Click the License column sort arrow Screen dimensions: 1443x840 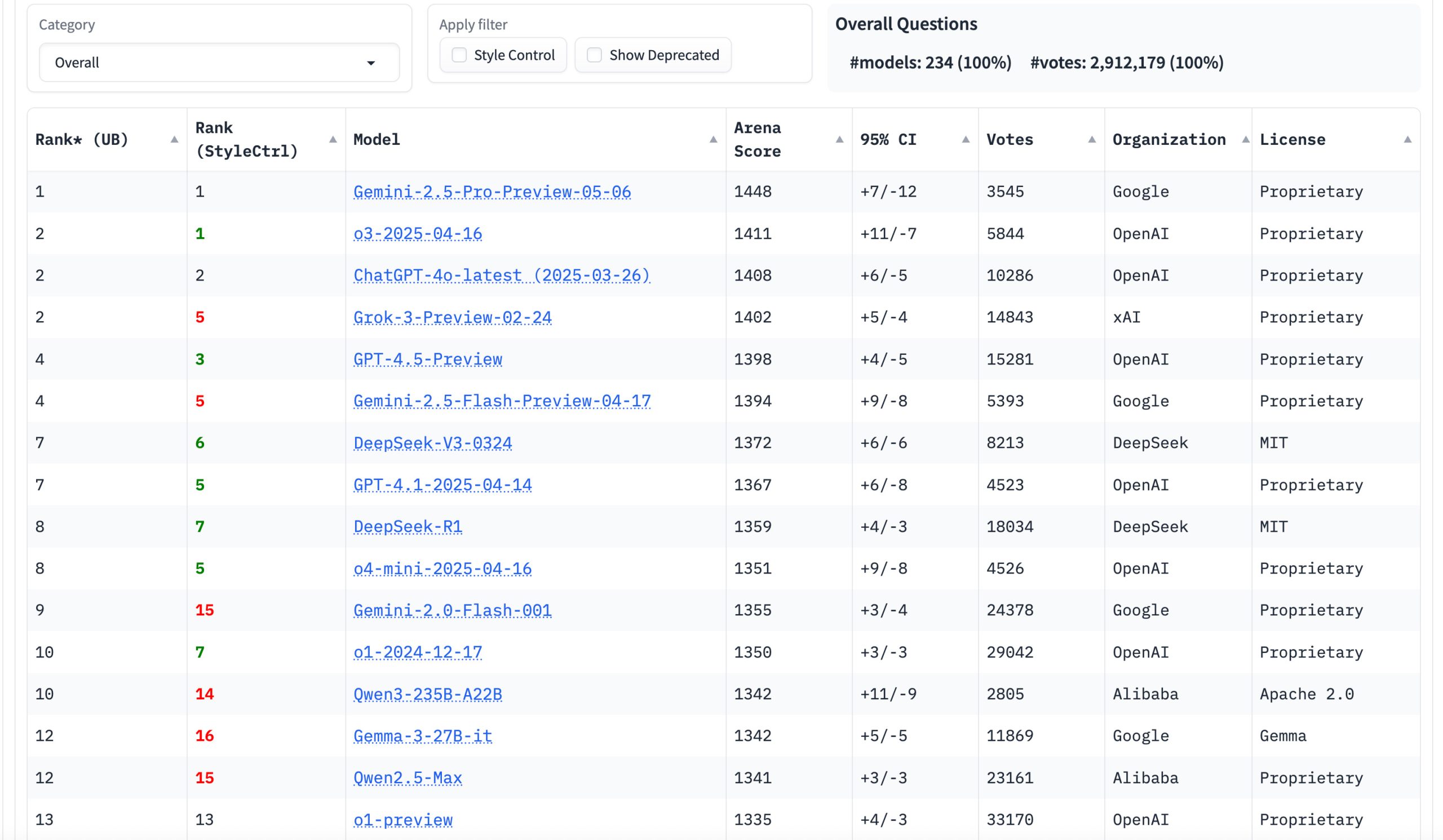1407,140
